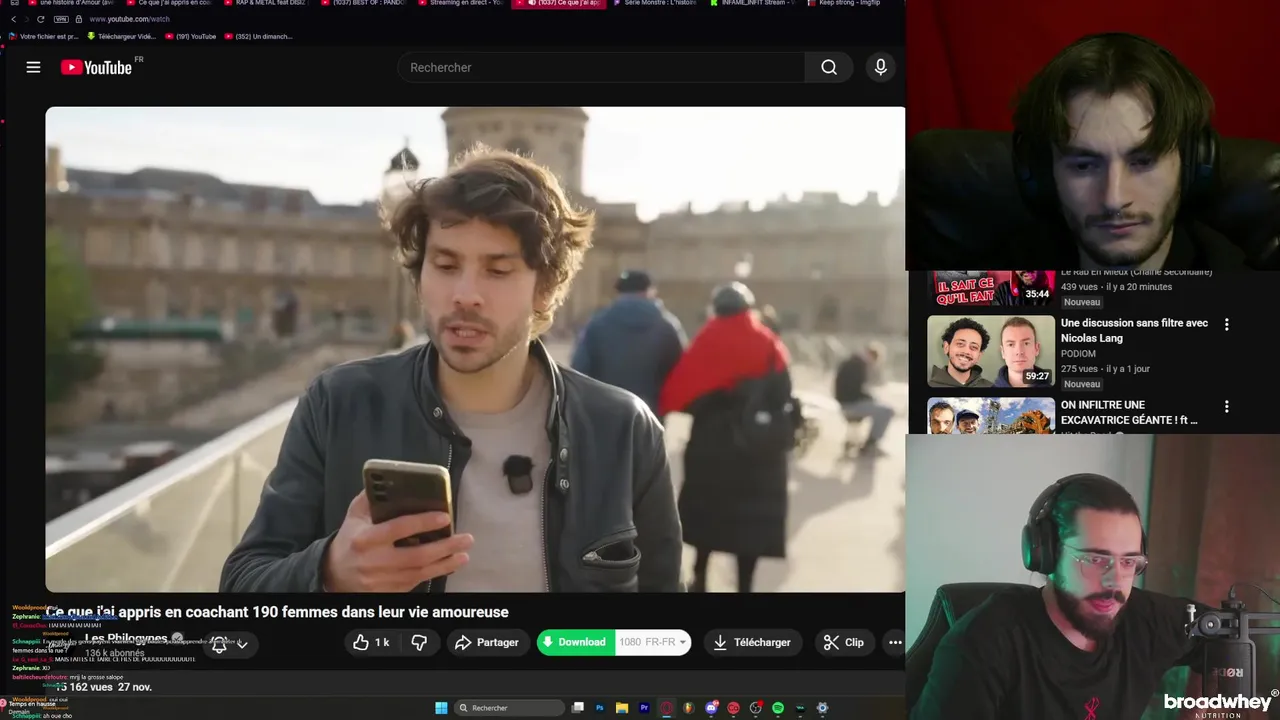This screenshot has height=720, width=1280.
Task: Open the 1080 FR-FR quality dropdown
Action: click(x=653, y=642)
